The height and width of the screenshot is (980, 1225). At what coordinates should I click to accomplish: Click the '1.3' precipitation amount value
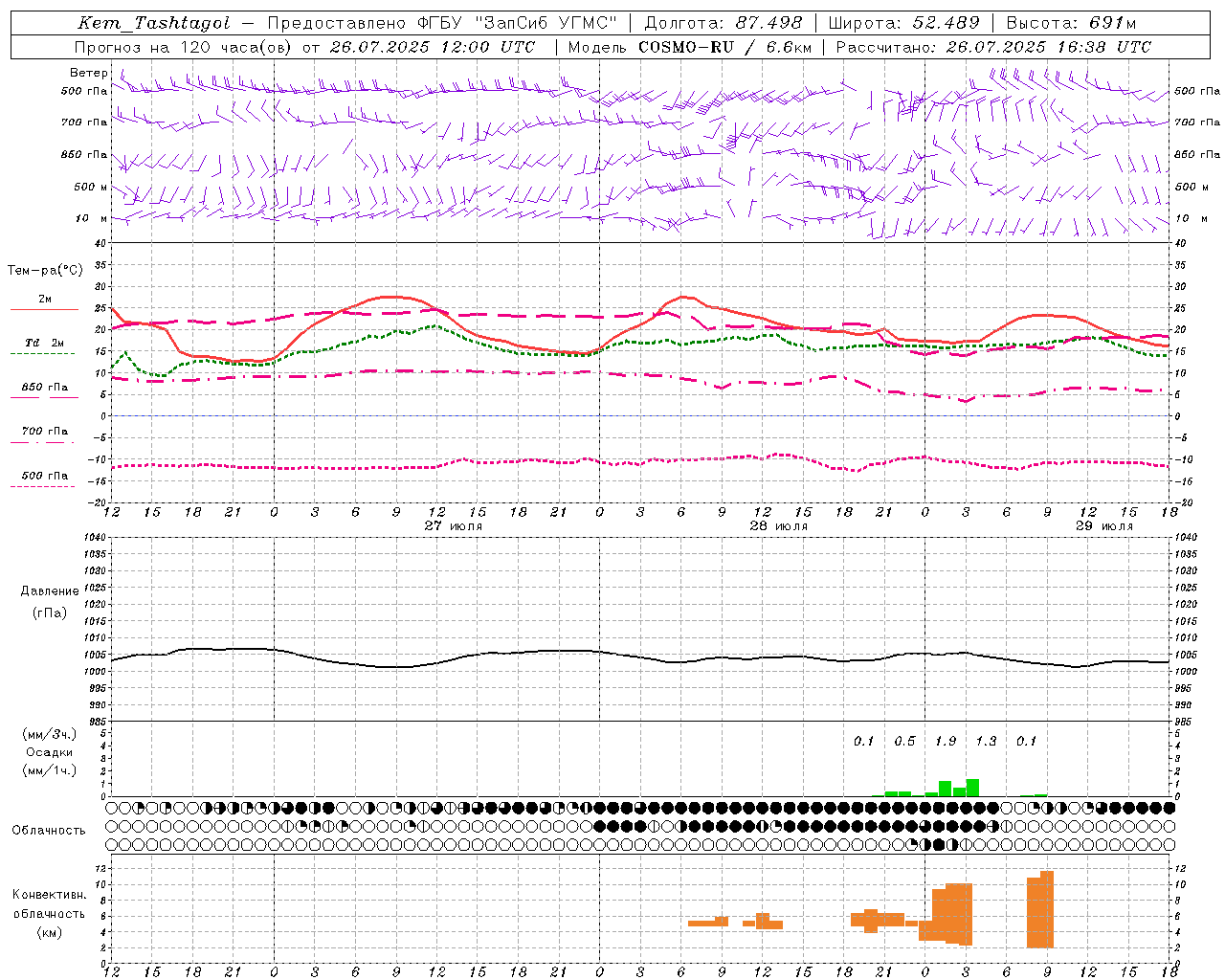click(986, 741)
